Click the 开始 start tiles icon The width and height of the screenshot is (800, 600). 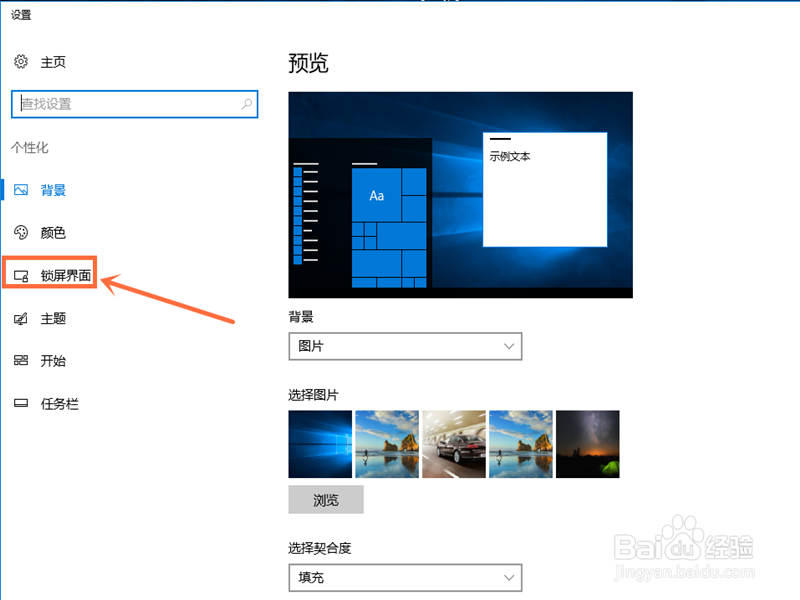tap(21, 361)
